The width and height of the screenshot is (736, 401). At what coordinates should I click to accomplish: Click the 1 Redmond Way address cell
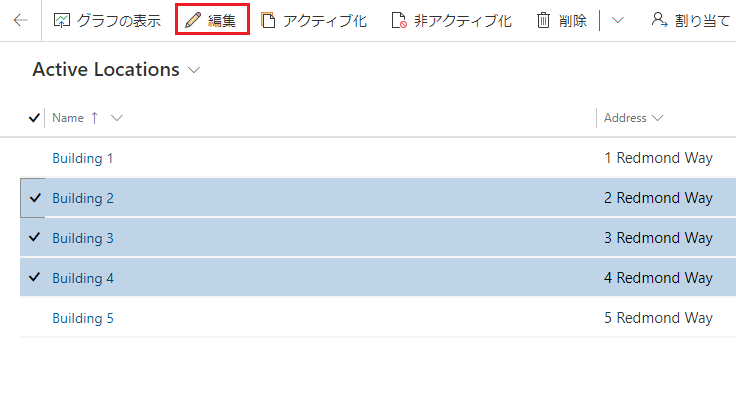(658, 158)
